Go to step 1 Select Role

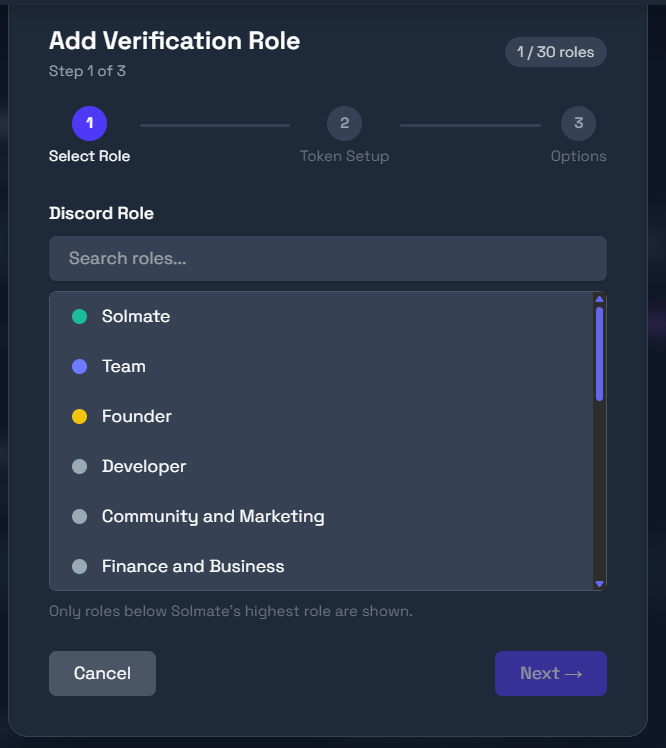tap(89, 124)
